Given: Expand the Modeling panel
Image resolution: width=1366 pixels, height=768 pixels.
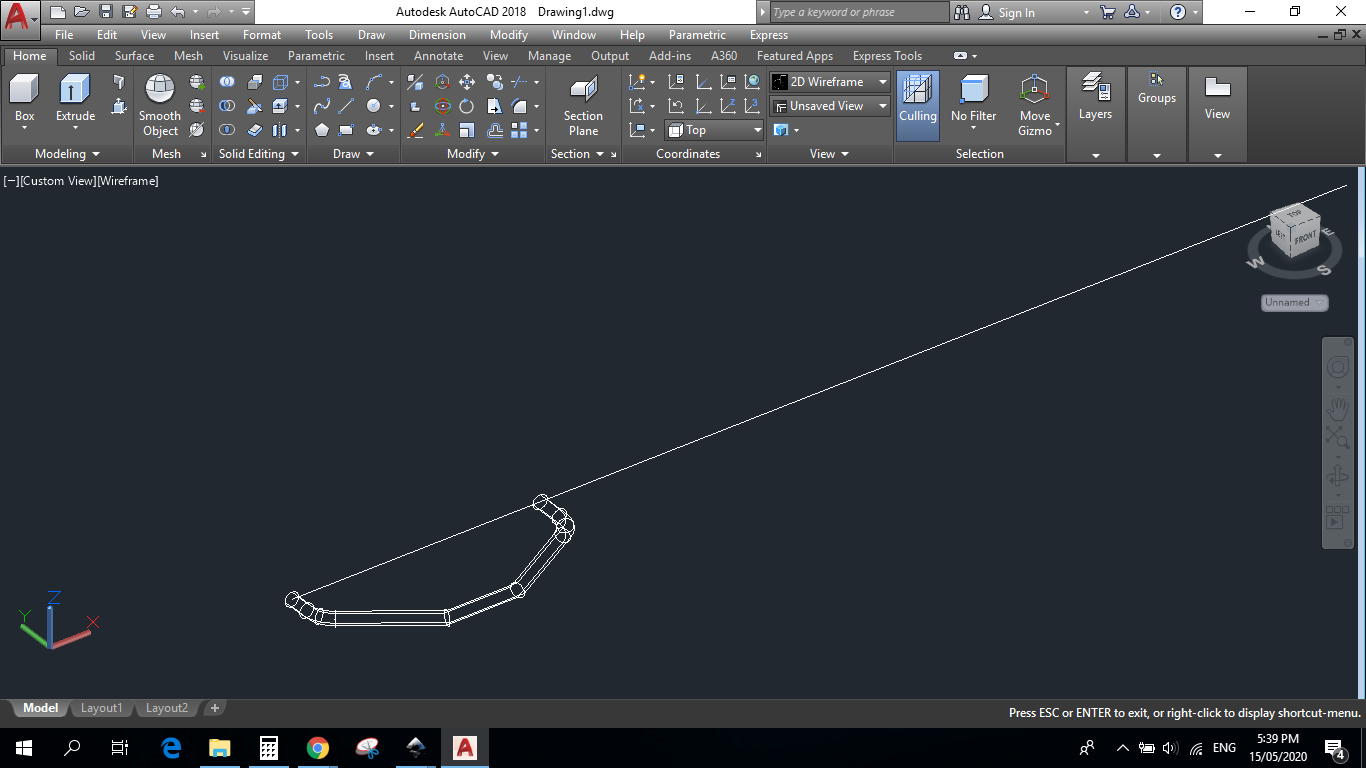Looking at the screenshot, I should click(x=67, y=154).
